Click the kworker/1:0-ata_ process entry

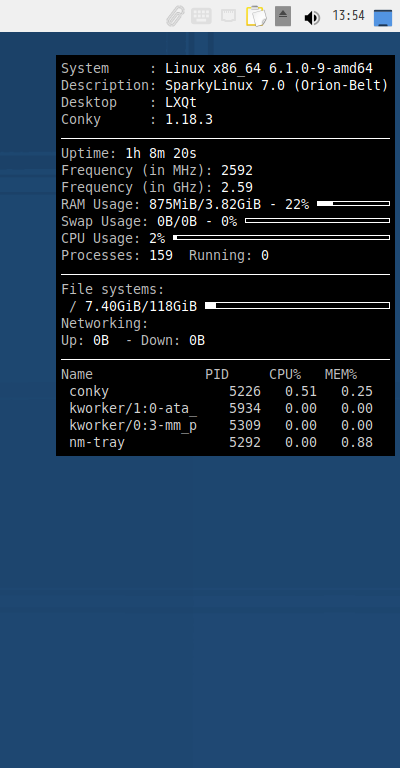point(133,408)
